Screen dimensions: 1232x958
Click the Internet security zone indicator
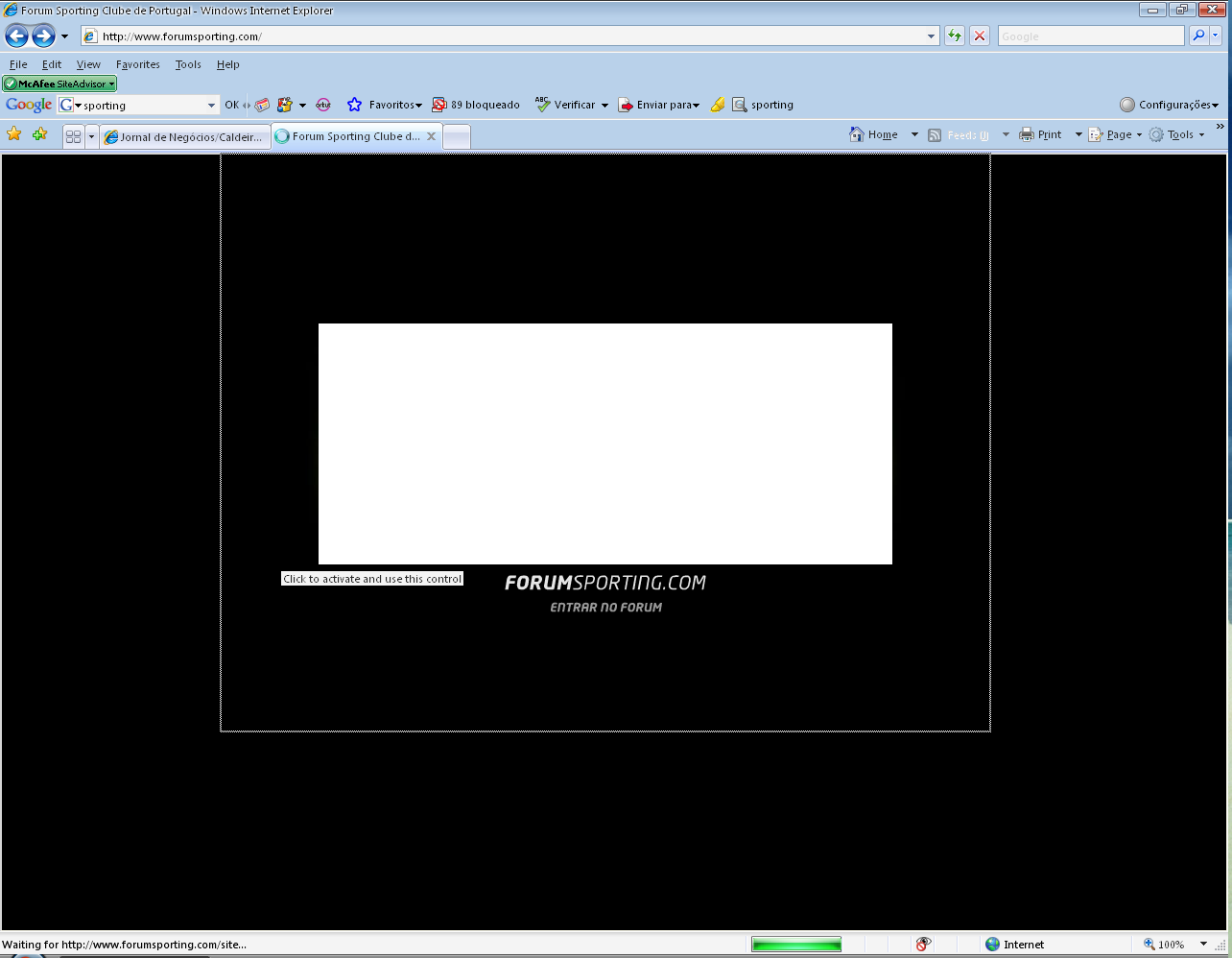(1015, 945)
